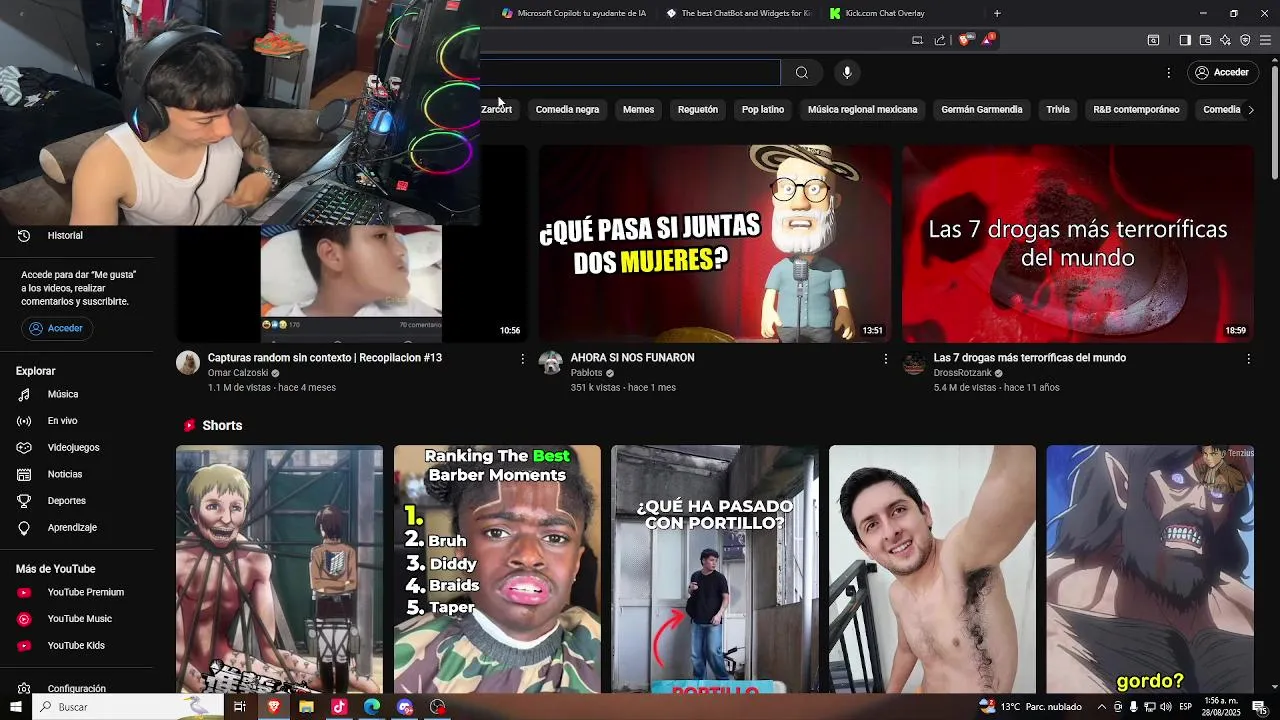Click Windows taskbar Buscar search box

pos(128,707)
